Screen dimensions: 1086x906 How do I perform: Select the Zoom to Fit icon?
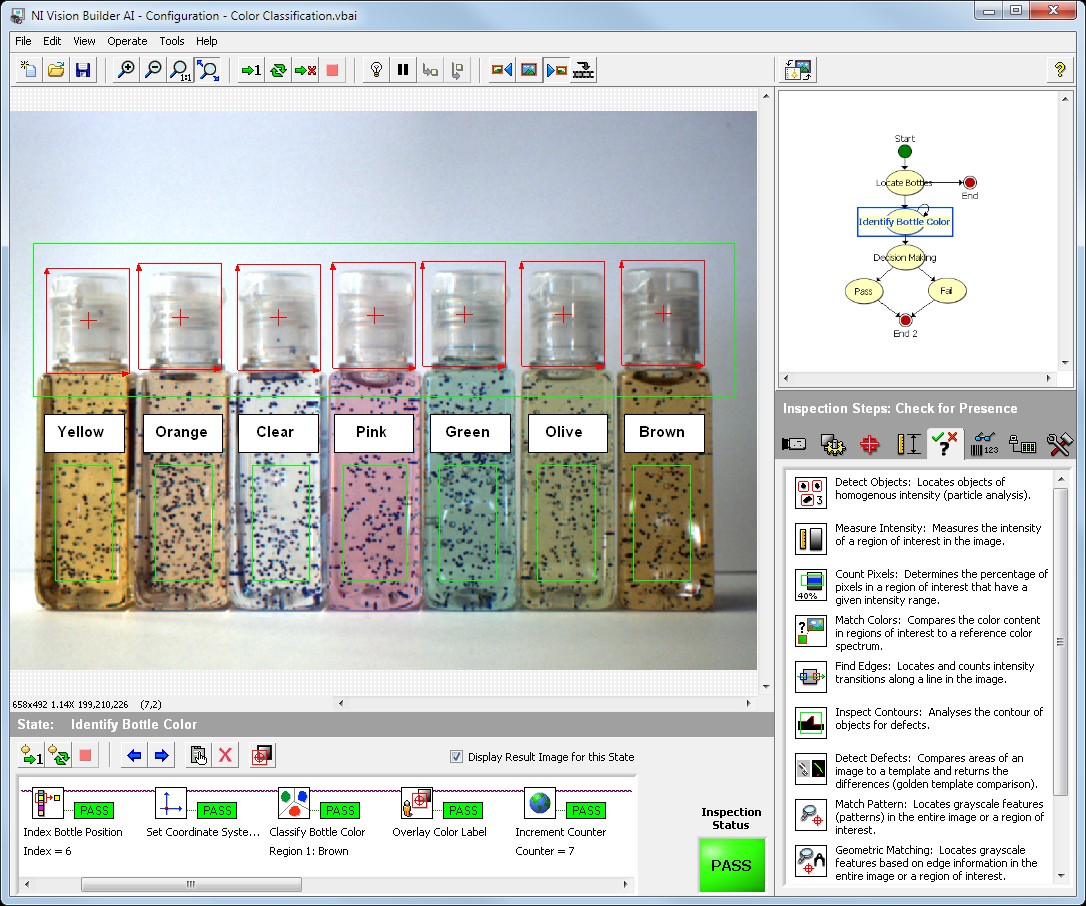(207, 70)
